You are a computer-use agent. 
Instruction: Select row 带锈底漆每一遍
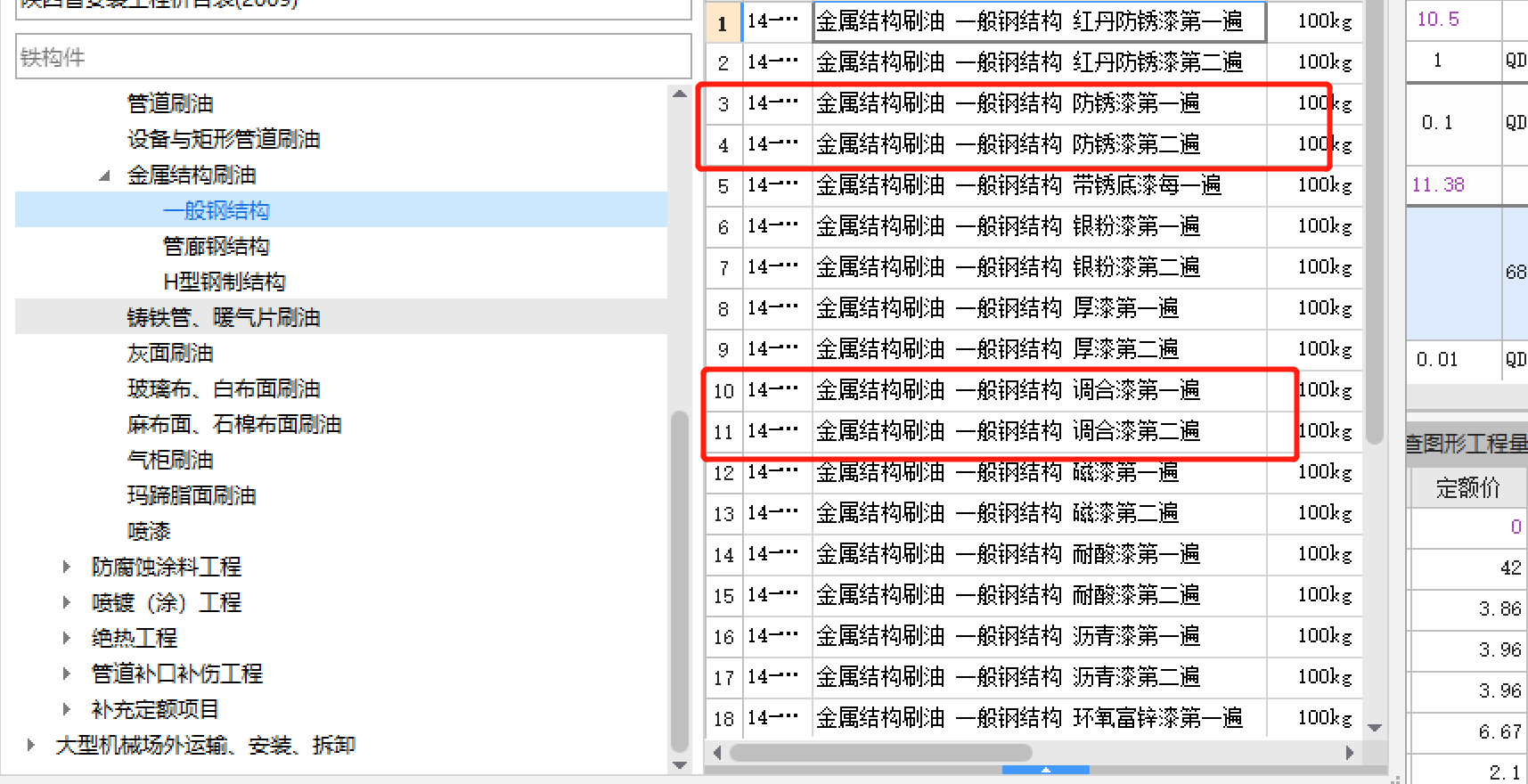tap(1034, 185)
